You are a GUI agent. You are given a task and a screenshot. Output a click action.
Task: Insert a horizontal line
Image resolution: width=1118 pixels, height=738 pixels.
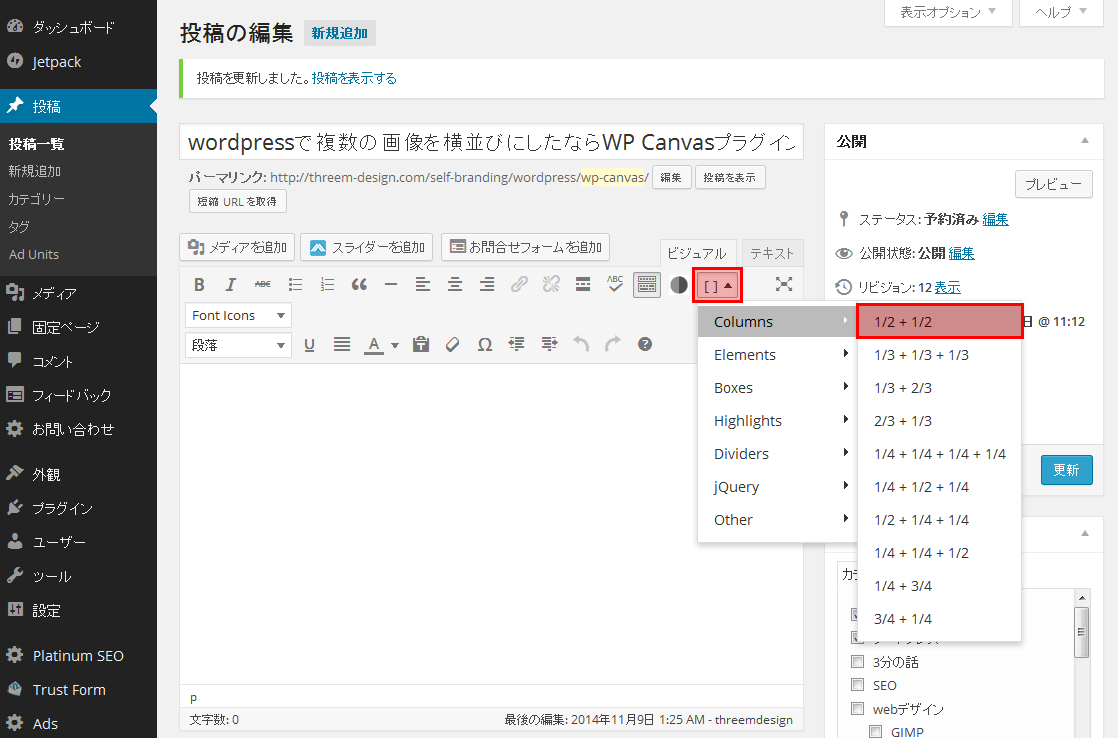tap(391, 285)
